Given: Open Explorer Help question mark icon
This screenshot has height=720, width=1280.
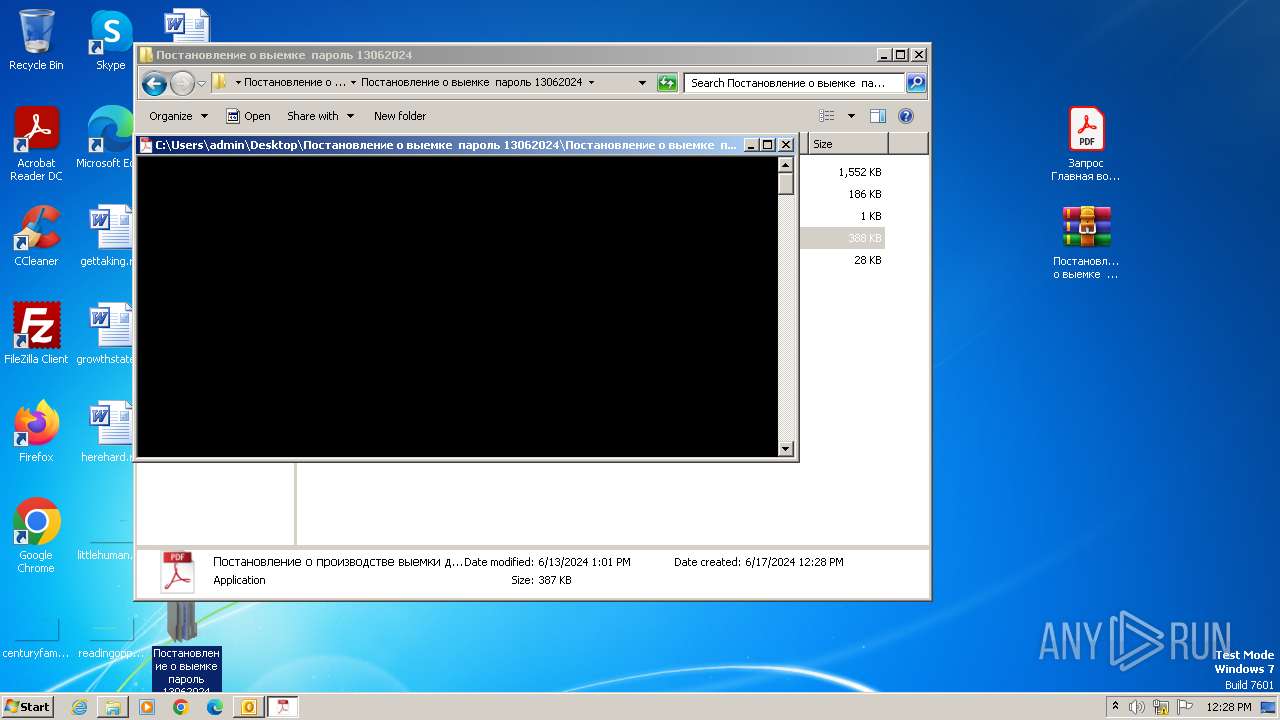Looking at the screenshot, I should 906,116.
